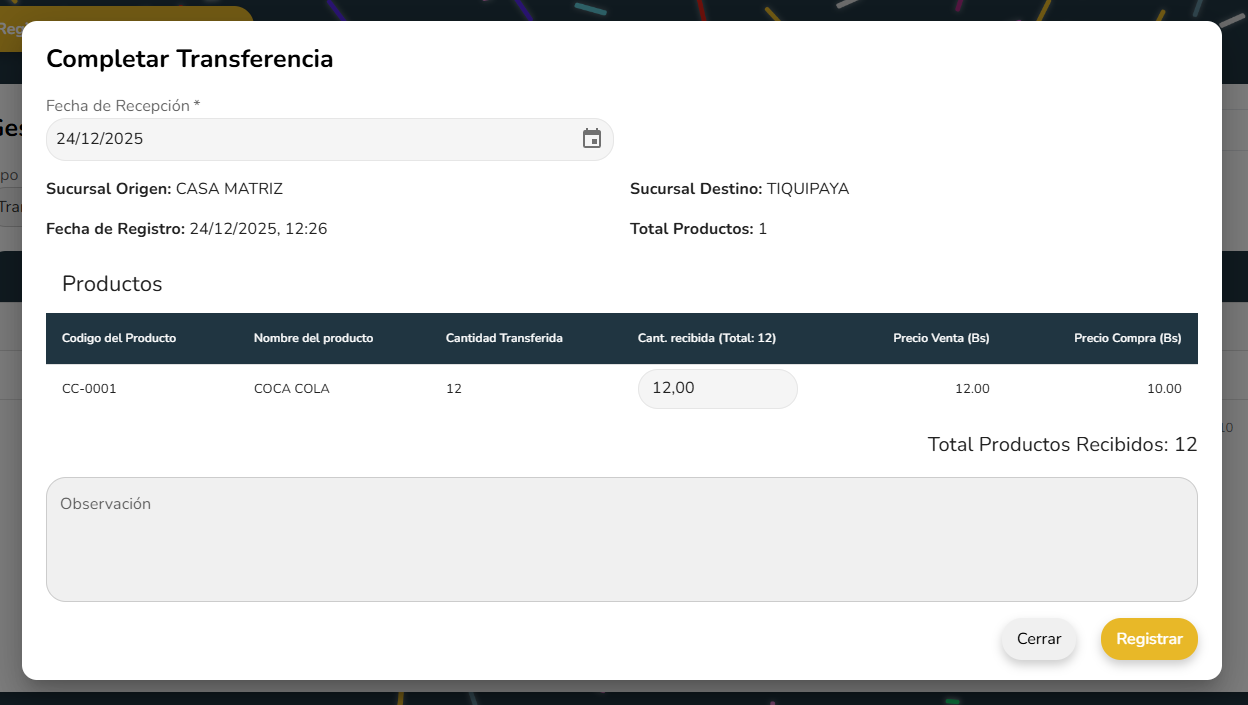Viewport: 1248px width, 705px height.
Task: Click the Total Productos Recibidos text
Action: [x=1062, y=444]
